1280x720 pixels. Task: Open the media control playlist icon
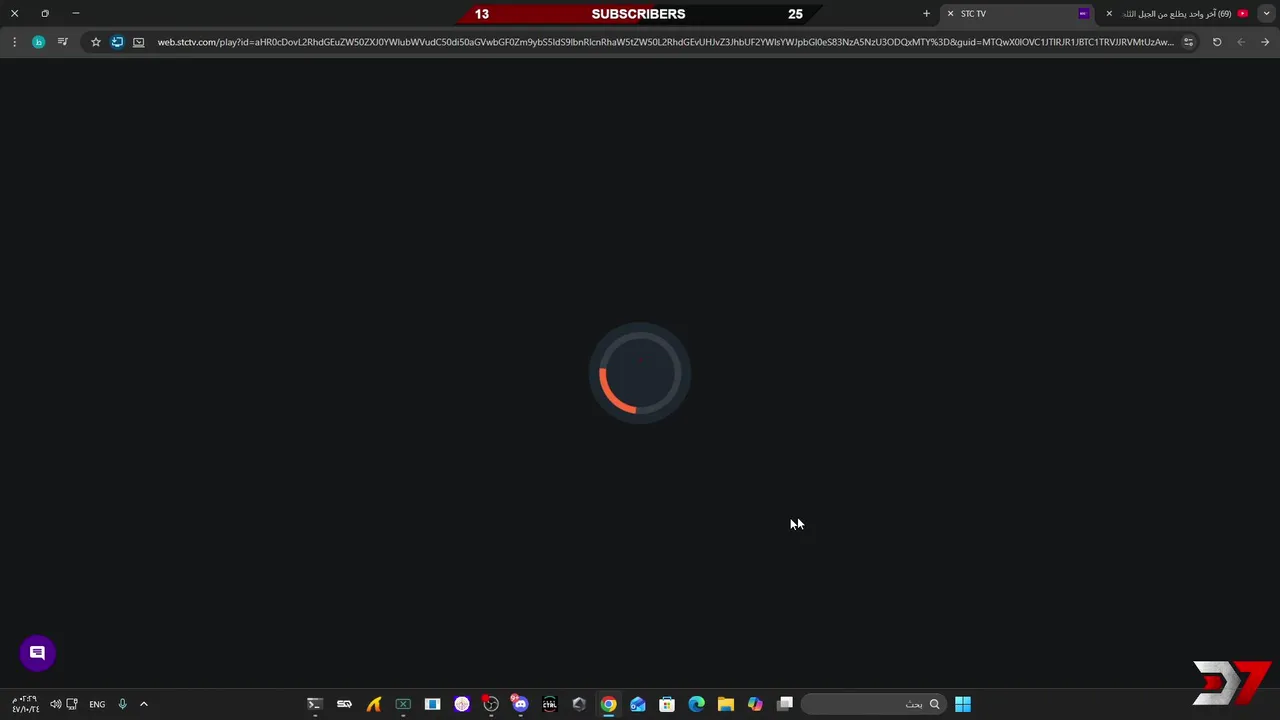[63, 42]
